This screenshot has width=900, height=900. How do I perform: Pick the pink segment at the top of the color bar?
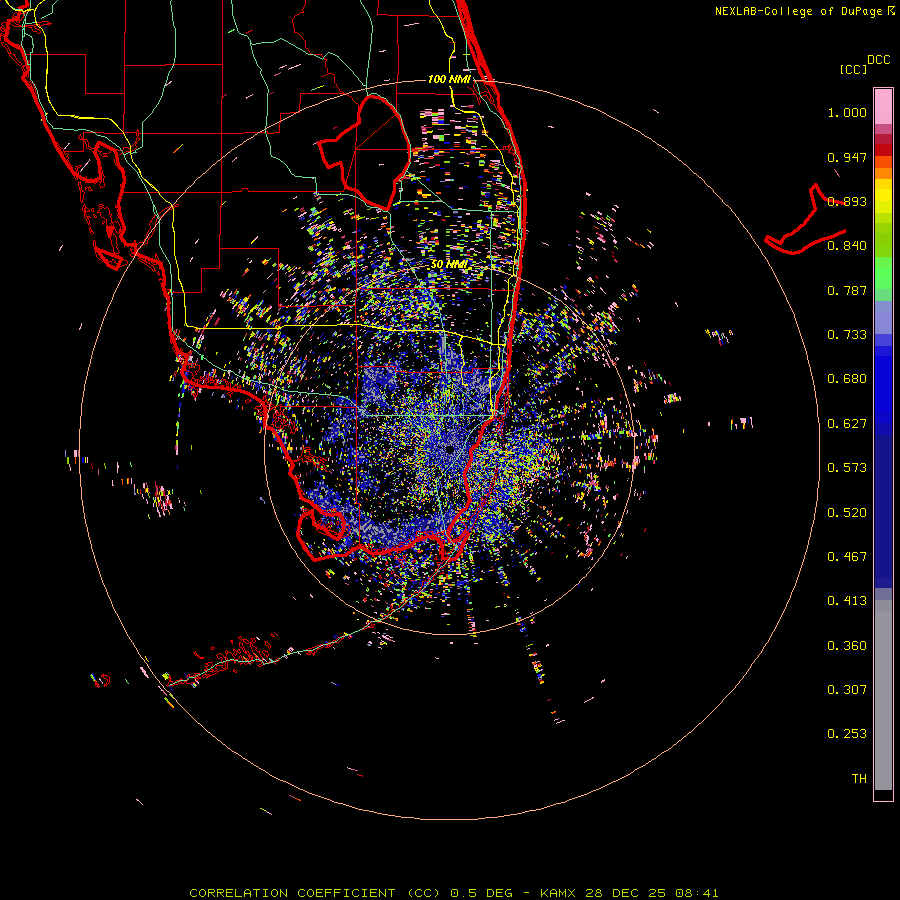point(883,106)
